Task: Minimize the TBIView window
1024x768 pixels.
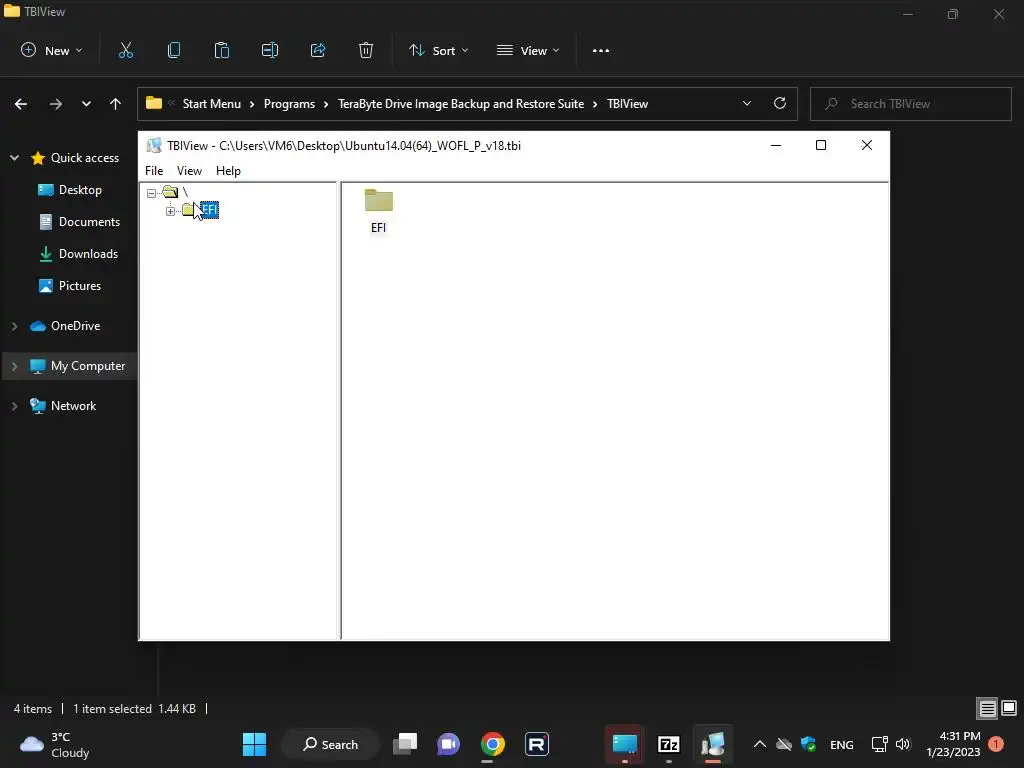Action: [776, 146]
